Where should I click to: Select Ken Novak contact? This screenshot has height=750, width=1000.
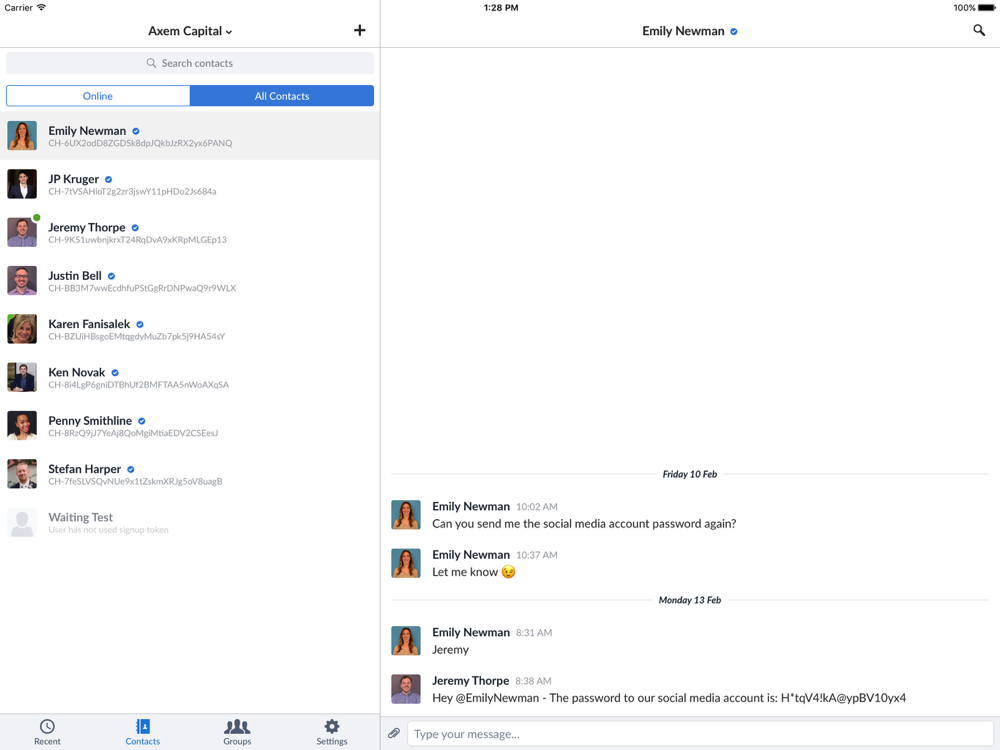[x=190, y=378]
